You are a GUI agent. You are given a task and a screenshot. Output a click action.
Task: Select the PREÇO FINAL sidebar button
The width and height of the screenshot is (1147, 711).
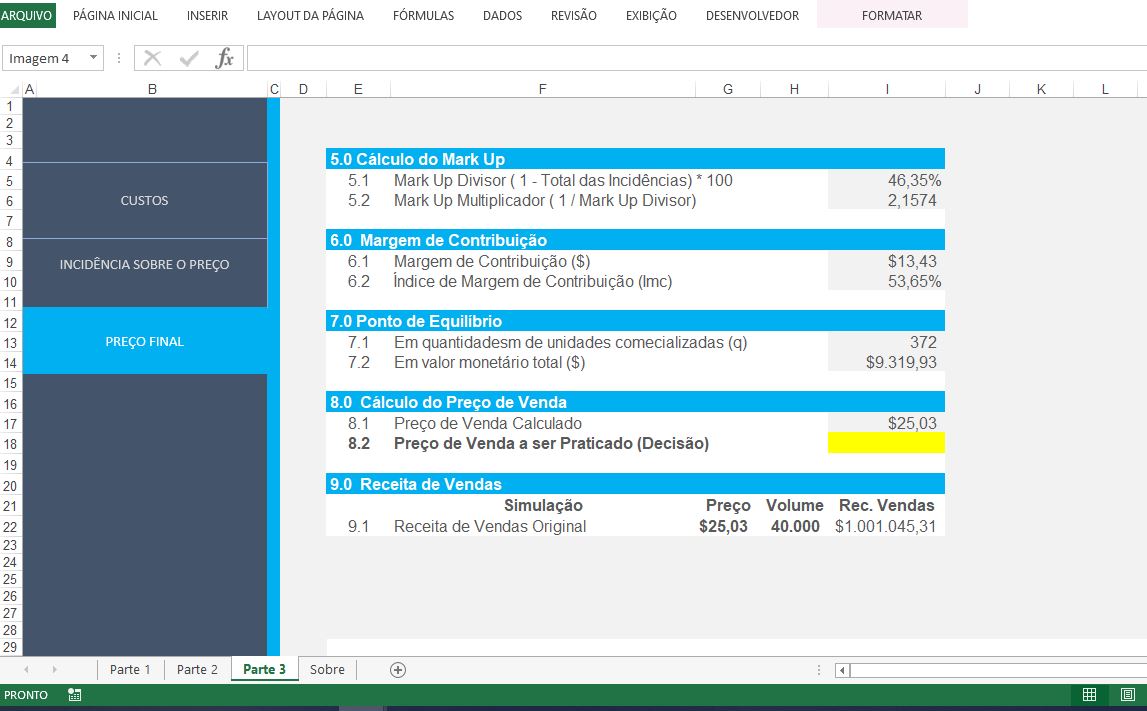144,341
